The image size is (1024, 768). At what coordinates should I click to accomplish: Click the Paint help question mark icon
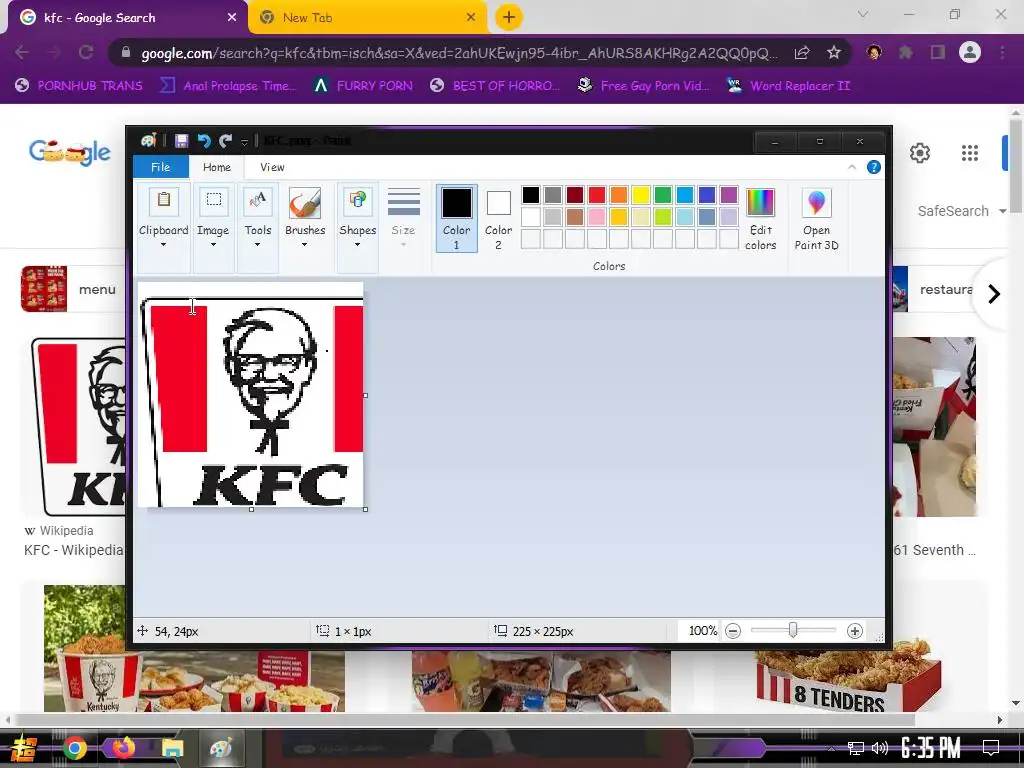873,167
